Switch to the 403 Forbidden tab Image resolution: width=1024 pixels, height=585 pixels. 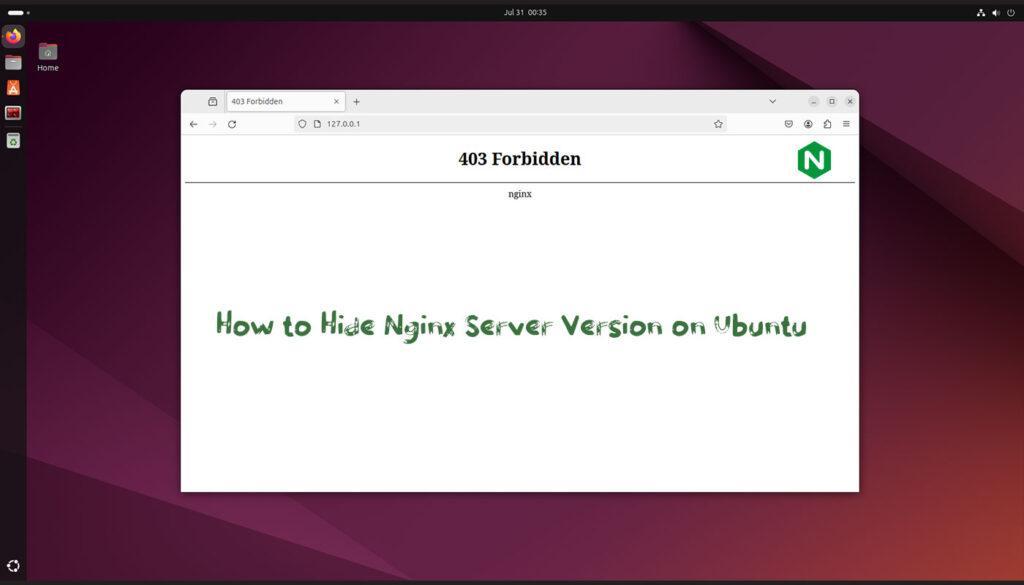280,101
